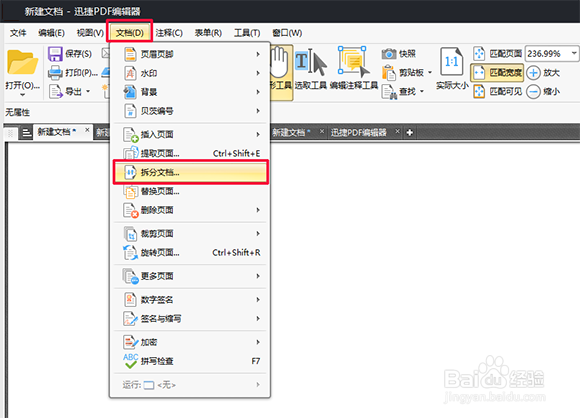
Task: Open the zoom percentage dropdown arrow
Action: coord(574,53)
